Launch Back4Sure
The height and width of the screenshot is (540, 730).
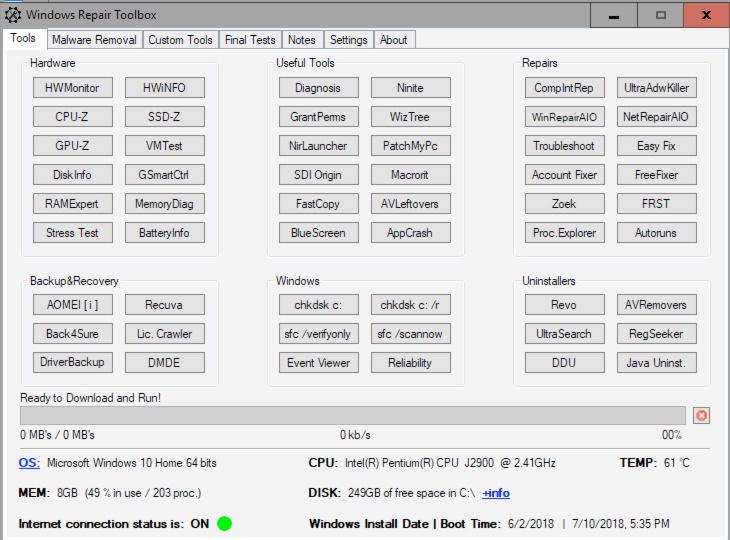[73, 333]
